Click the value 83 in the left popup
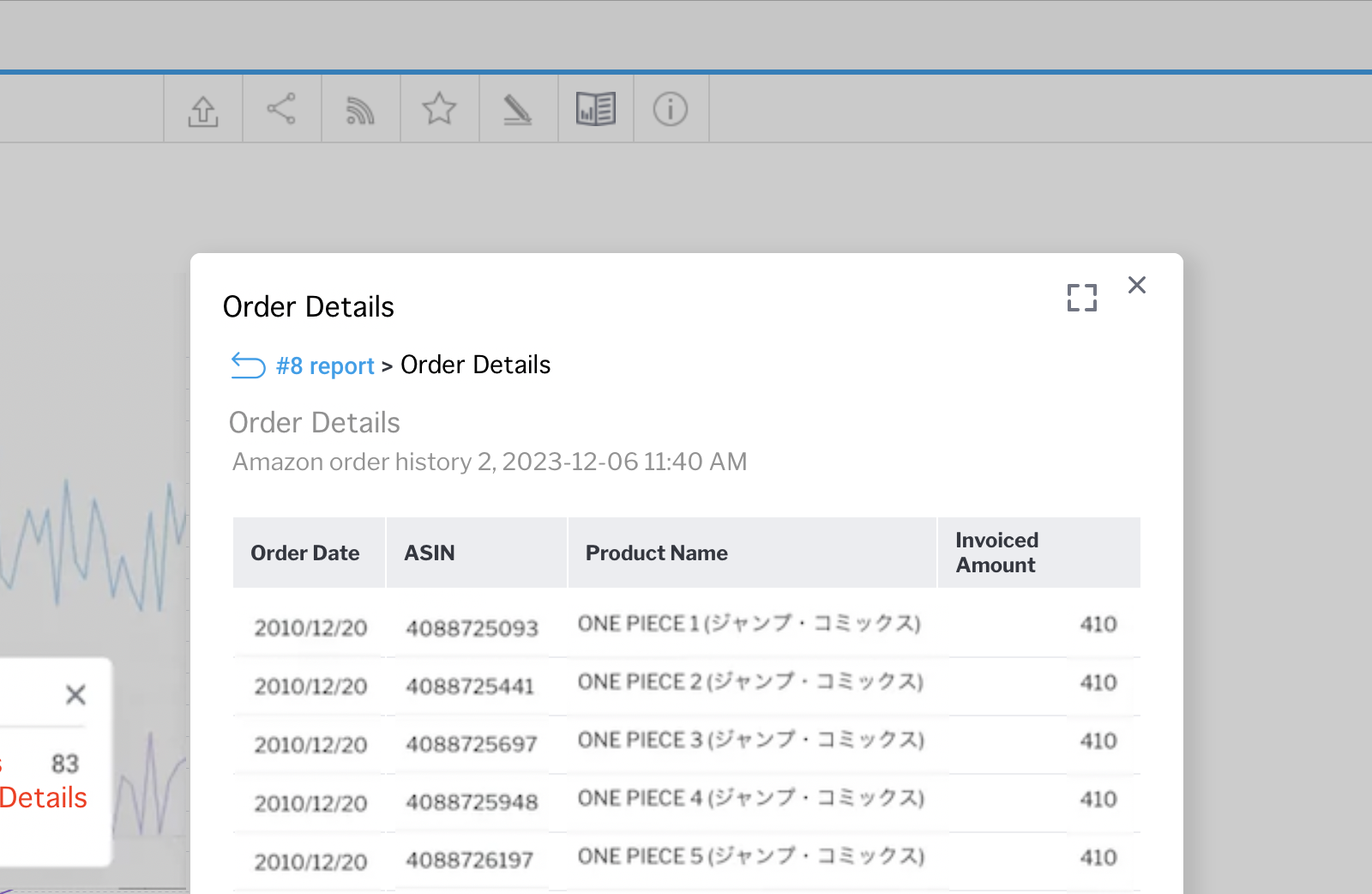 click(x=65, y=764)
